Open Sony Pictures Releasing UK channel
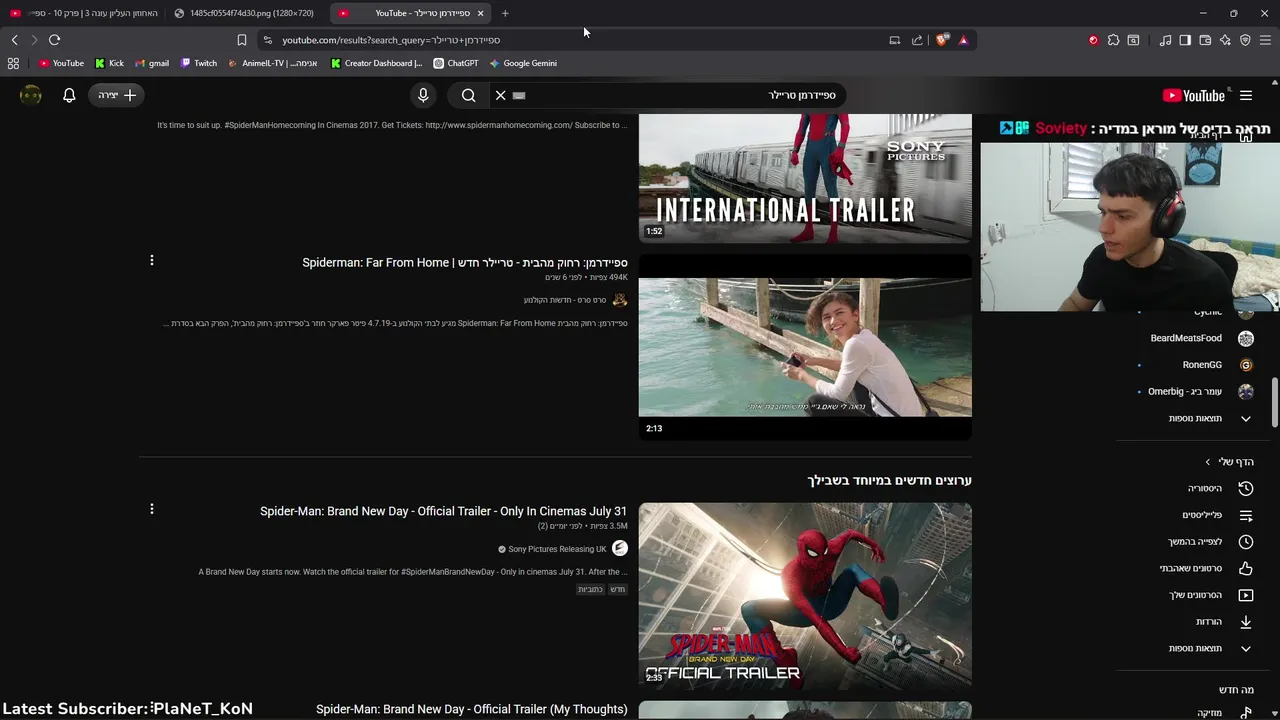This screenshot has height=720, width=1280. click(557, 549)
